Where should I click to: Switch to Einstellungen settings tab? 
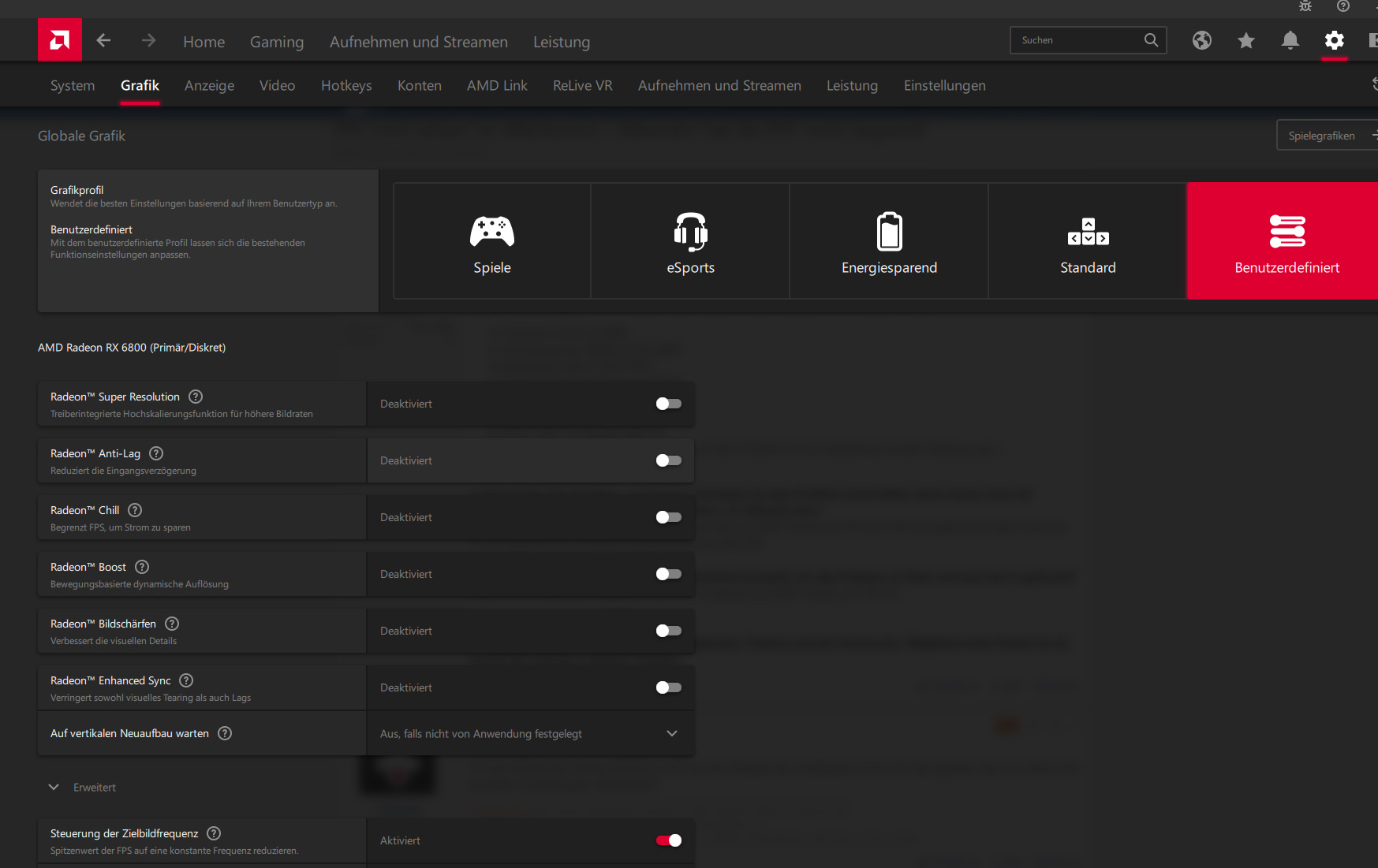click(x=945, y=85)
